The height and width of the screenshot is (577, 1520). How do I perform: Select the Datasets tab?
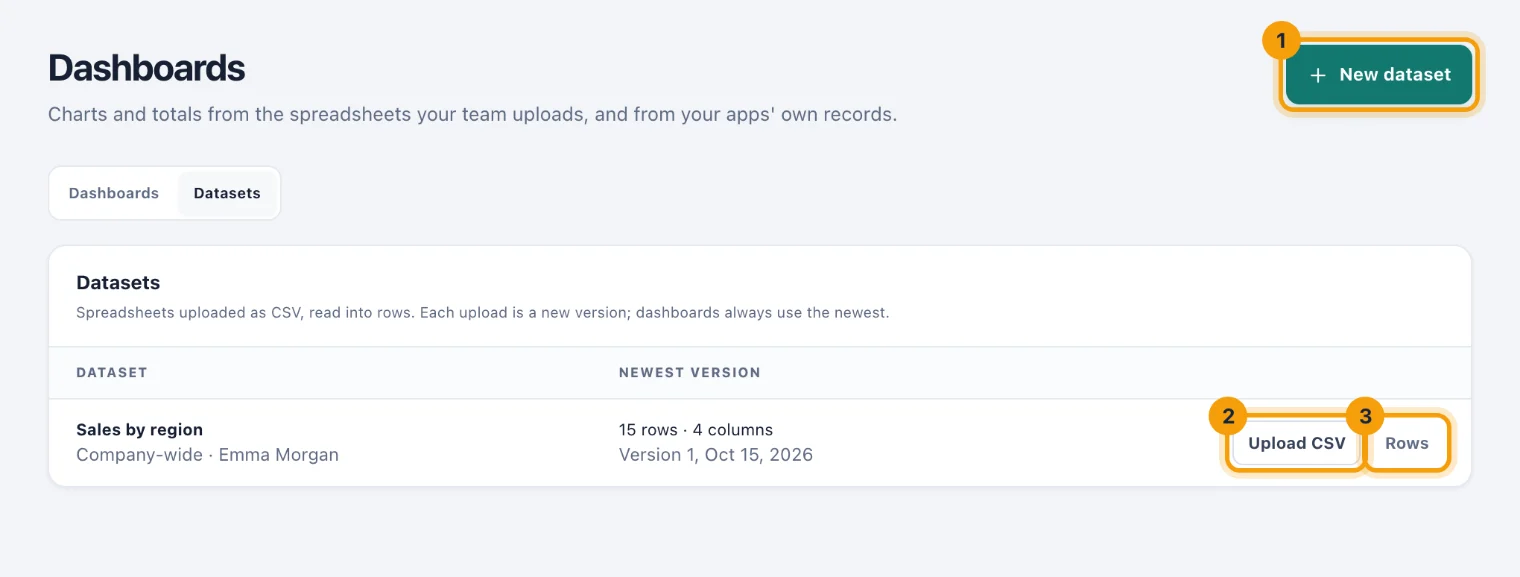pos(227,193)
